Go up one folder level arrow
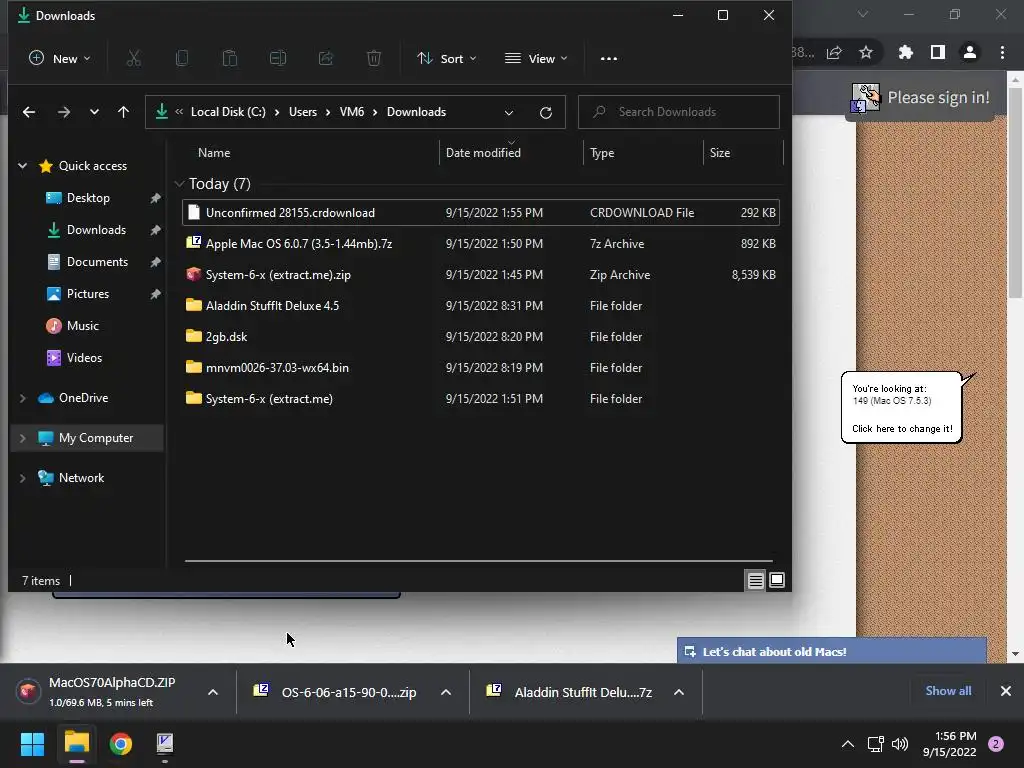Image resolution: width=1024 pixels, height=768 pixels. 123,112
